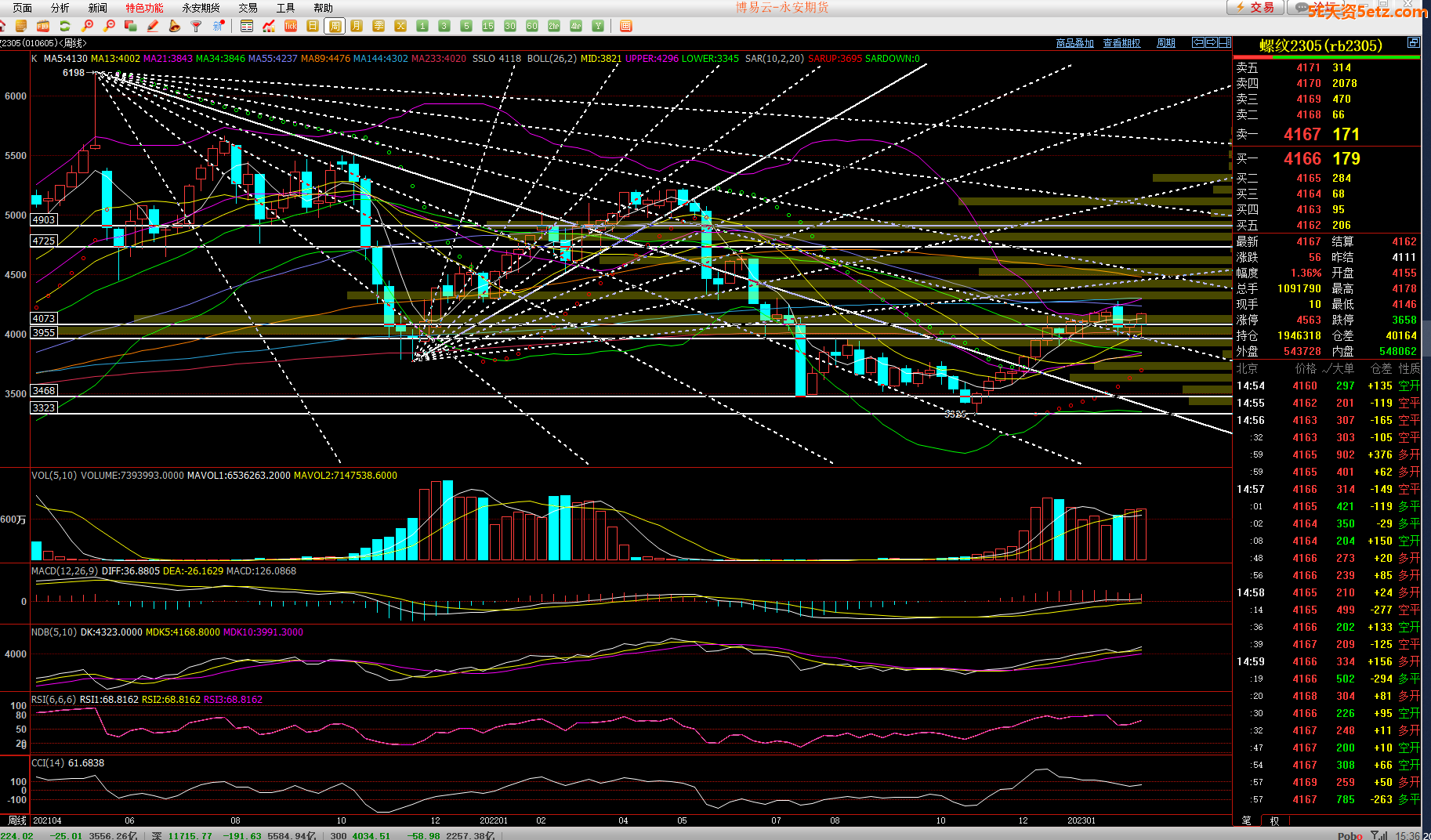Click the 买一 price 4166
1431x840 pixels.
click(x=1302, y=159)
